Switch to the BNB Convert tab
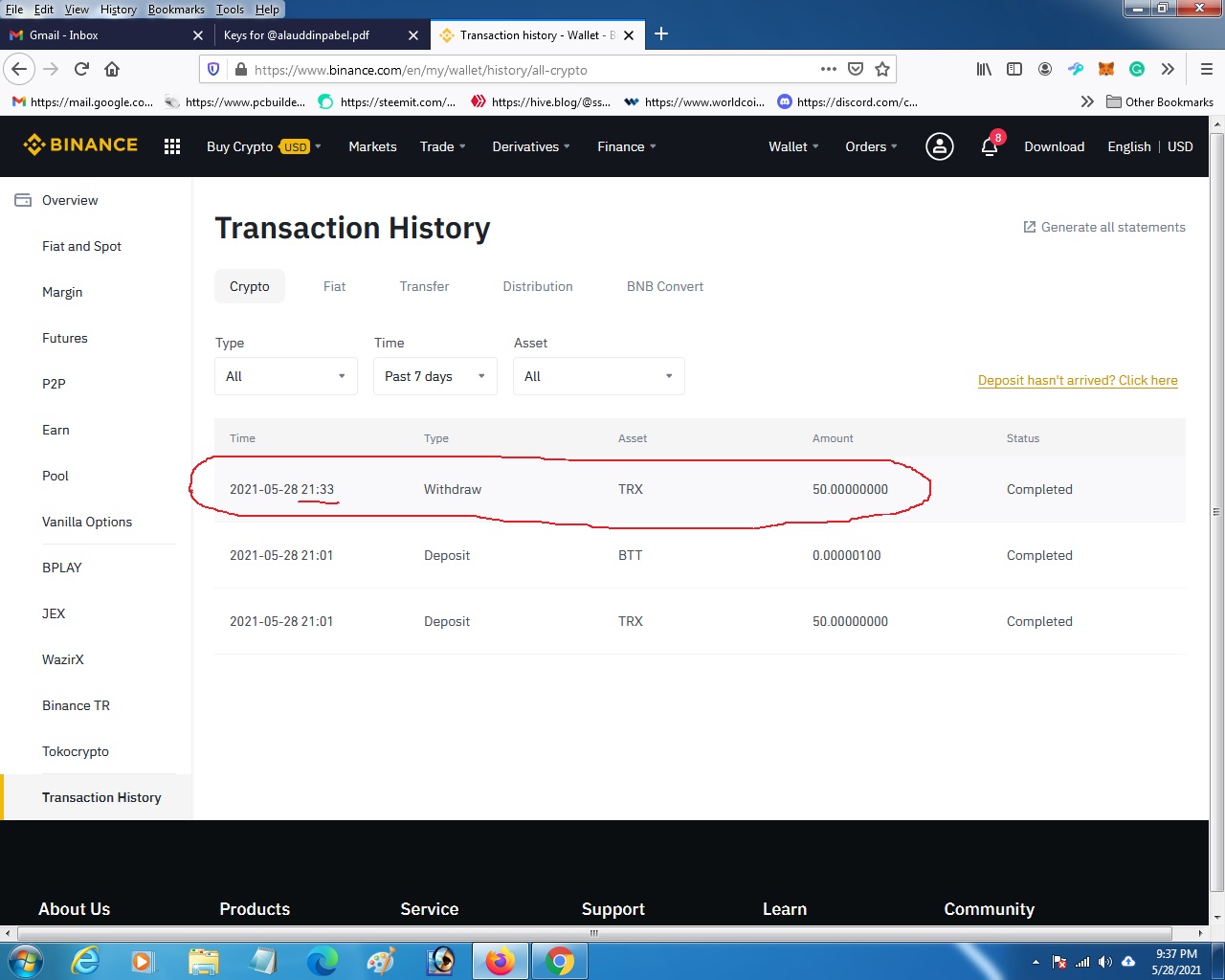1225x980 pixels. 665,286
